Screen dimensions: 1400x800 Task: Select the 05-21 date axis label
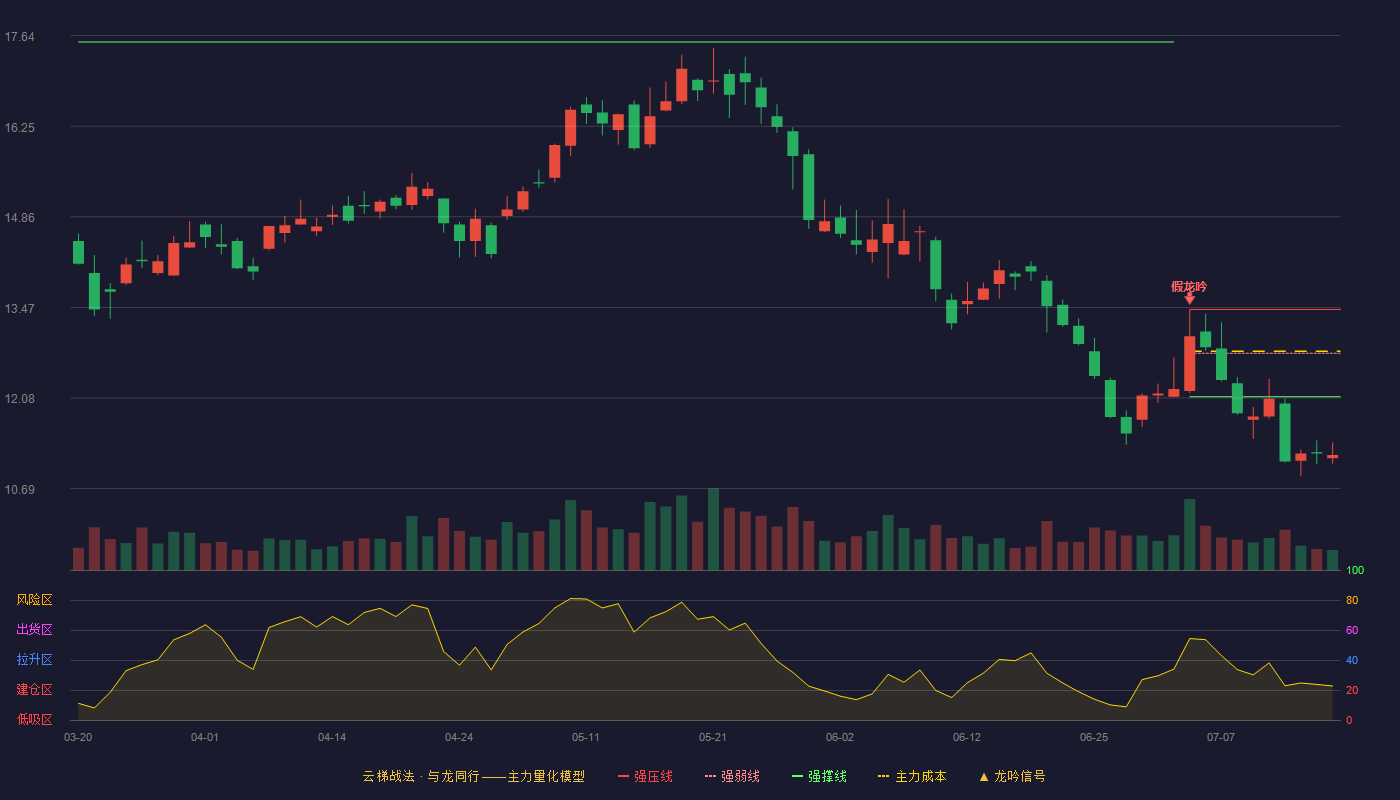click(713, 737)
